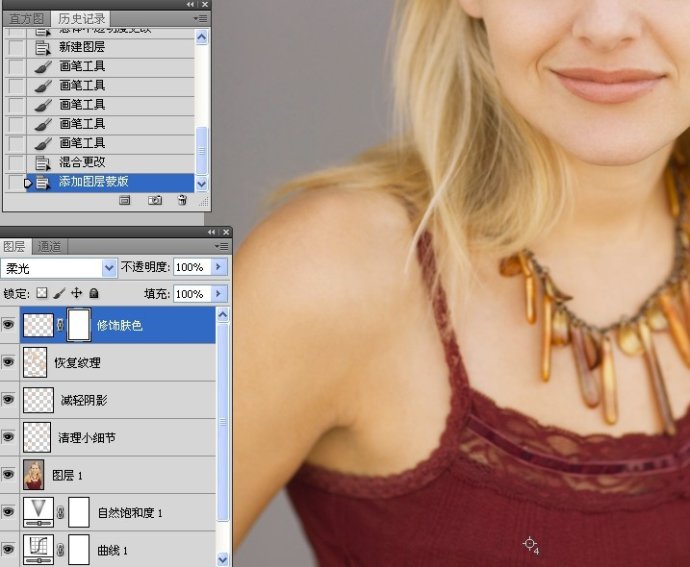Click the mask link icon on 自然饱和度 1 layer
This screenshot has width=690, height=567.
[x=61, y=512]
